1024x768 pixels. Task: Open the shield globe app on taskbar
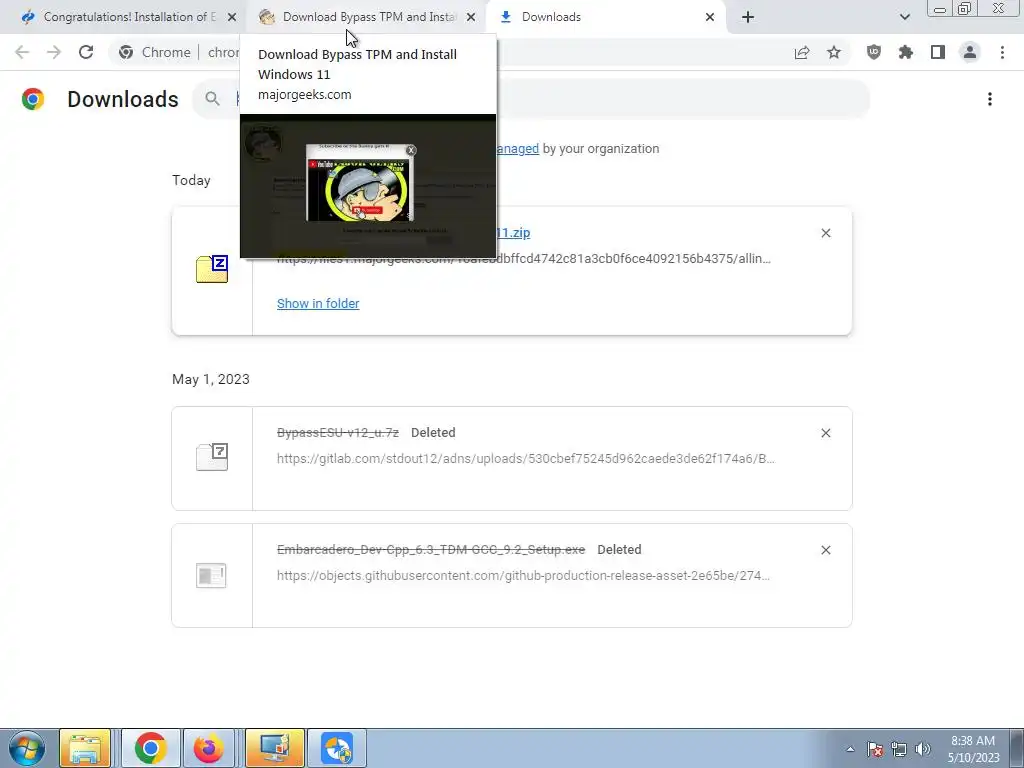click(337, 748)
